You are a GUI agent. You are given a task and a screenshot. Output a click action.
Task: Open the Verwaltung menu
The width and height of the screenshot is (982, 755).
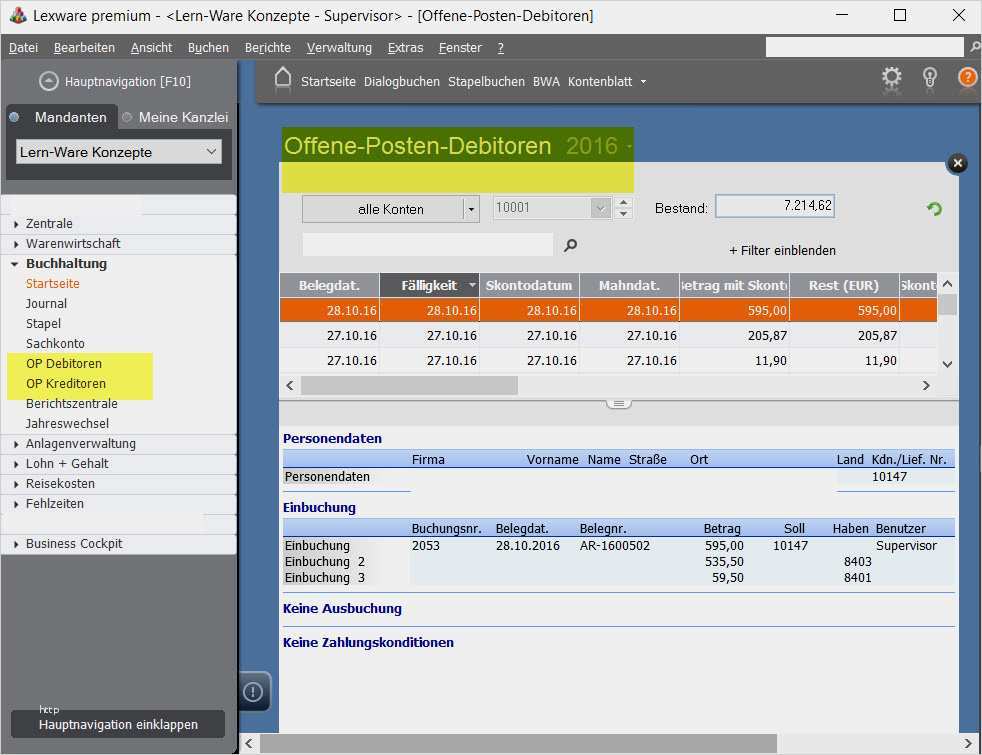[x=339, y=47]
